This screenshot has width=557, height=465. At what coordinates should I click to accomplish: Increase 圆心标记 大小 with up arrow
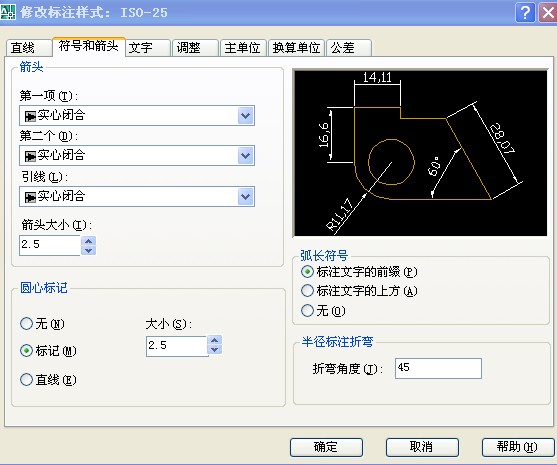coord(215,341)
